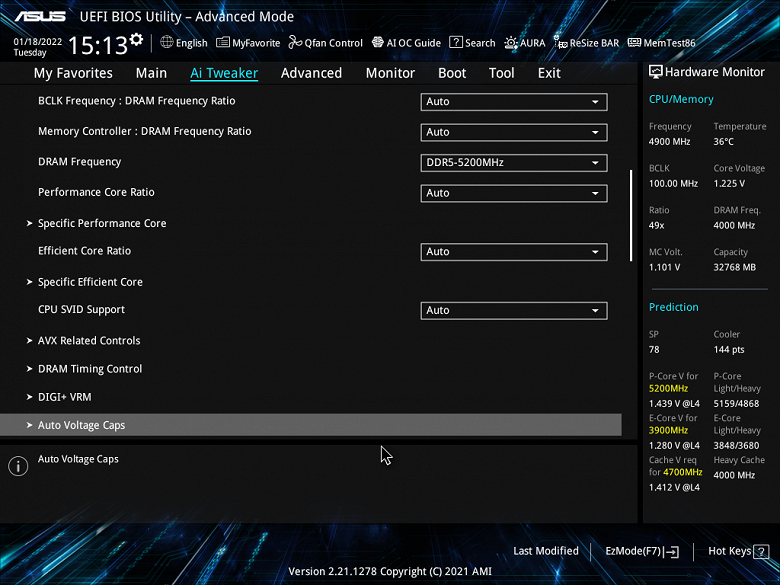Click the Hot Keys question mark icon
780x585 pixels.
tap(761, 551)
